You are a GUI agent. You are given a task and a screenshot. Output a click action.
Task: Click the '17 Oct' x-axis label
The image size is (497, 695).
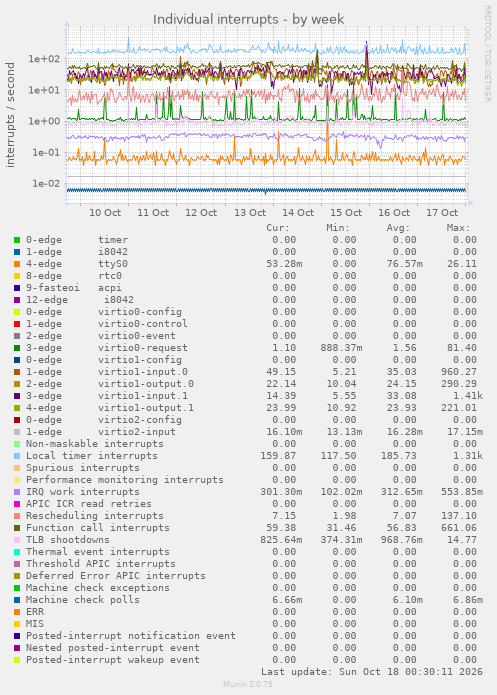coord(442,213)
